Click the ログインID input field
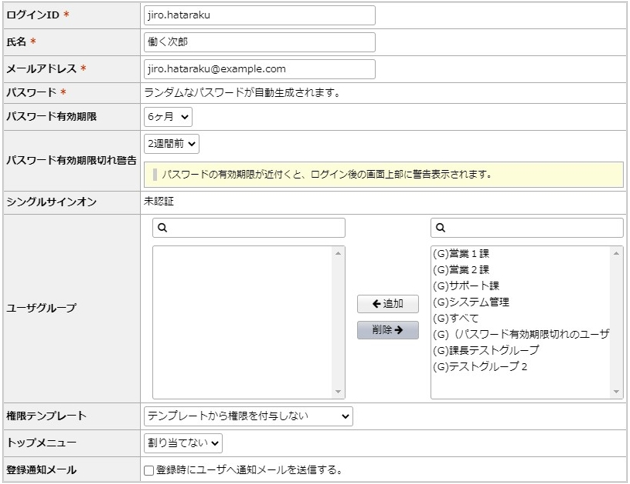The width and height of the screenshot is (630, 484). coord(260,15)
